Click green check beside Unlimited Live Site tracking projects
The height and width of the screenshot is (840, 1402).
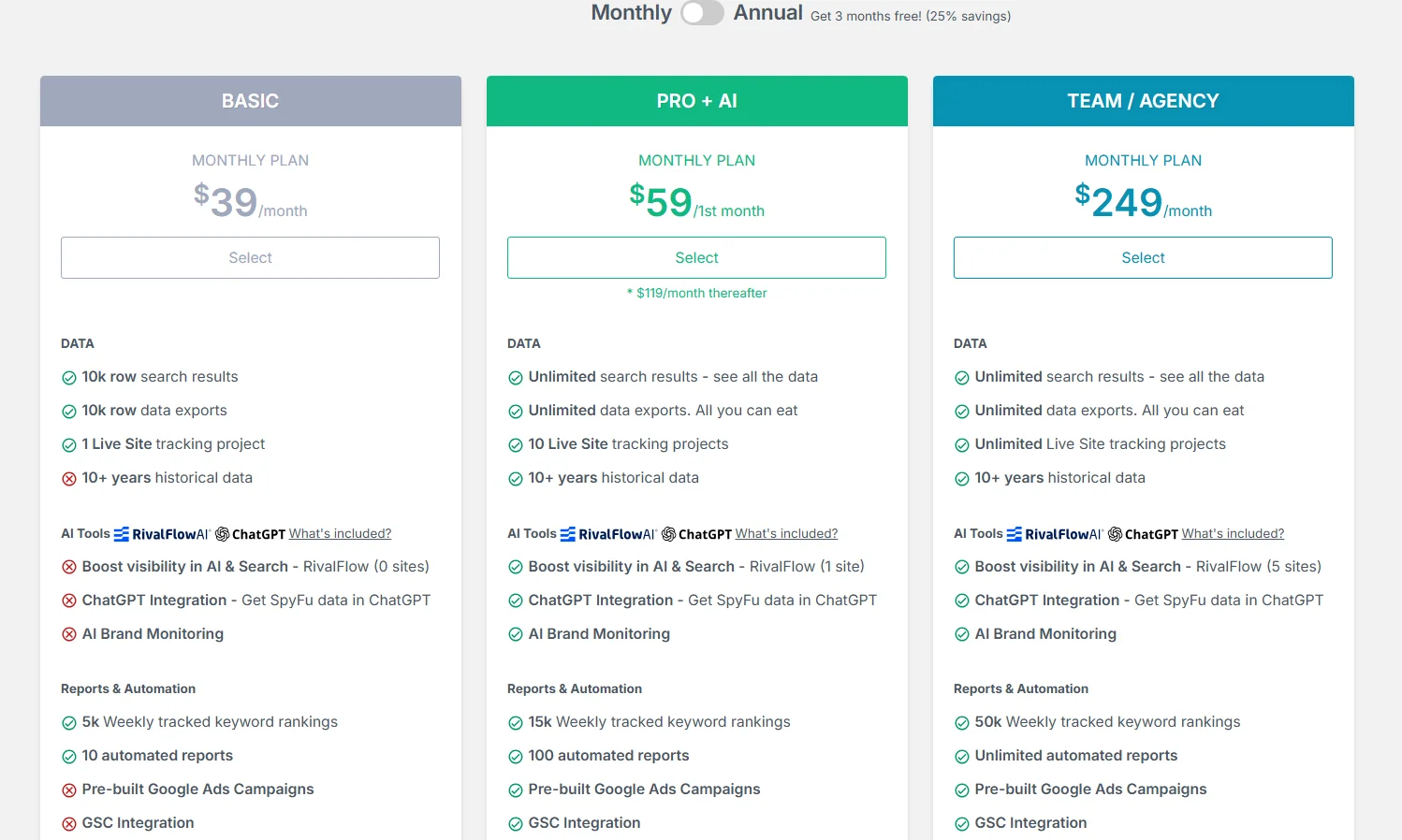pyautogui.click(x=962, y=445)
